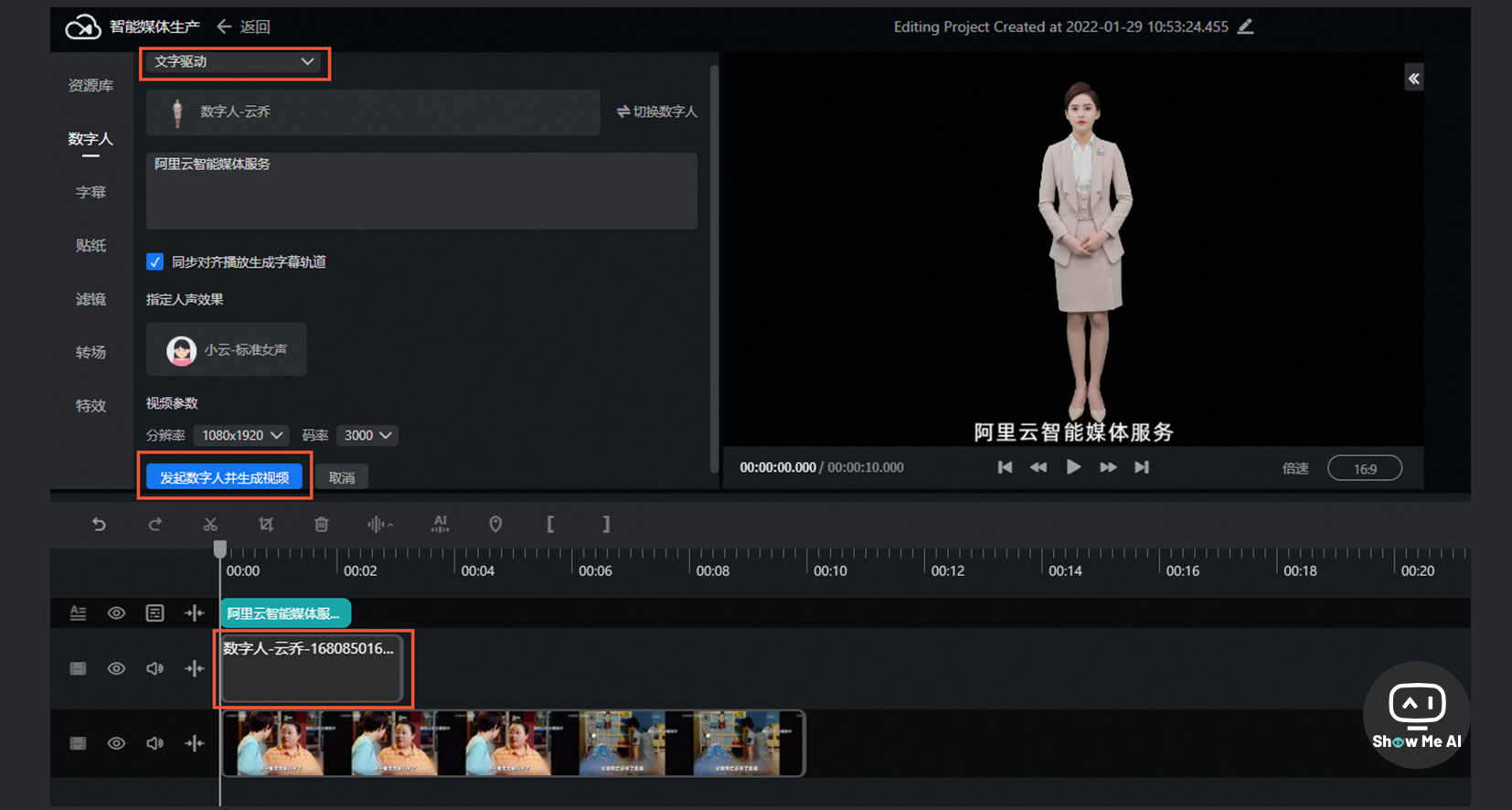Screen dimensions: 1512x810
Task: Hide the bottom video track with the eye icon
Action: pyautogui.click(x=116, y=743)
